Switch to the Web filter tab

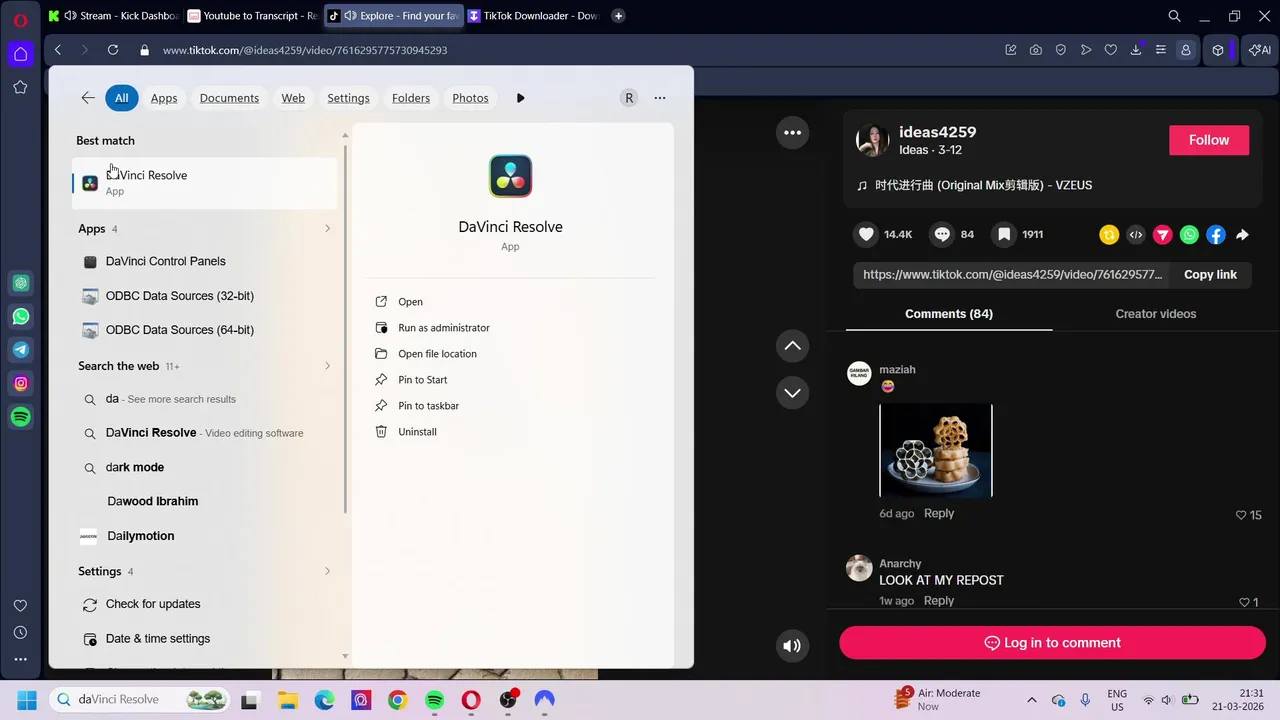click(x=293, y=98)
